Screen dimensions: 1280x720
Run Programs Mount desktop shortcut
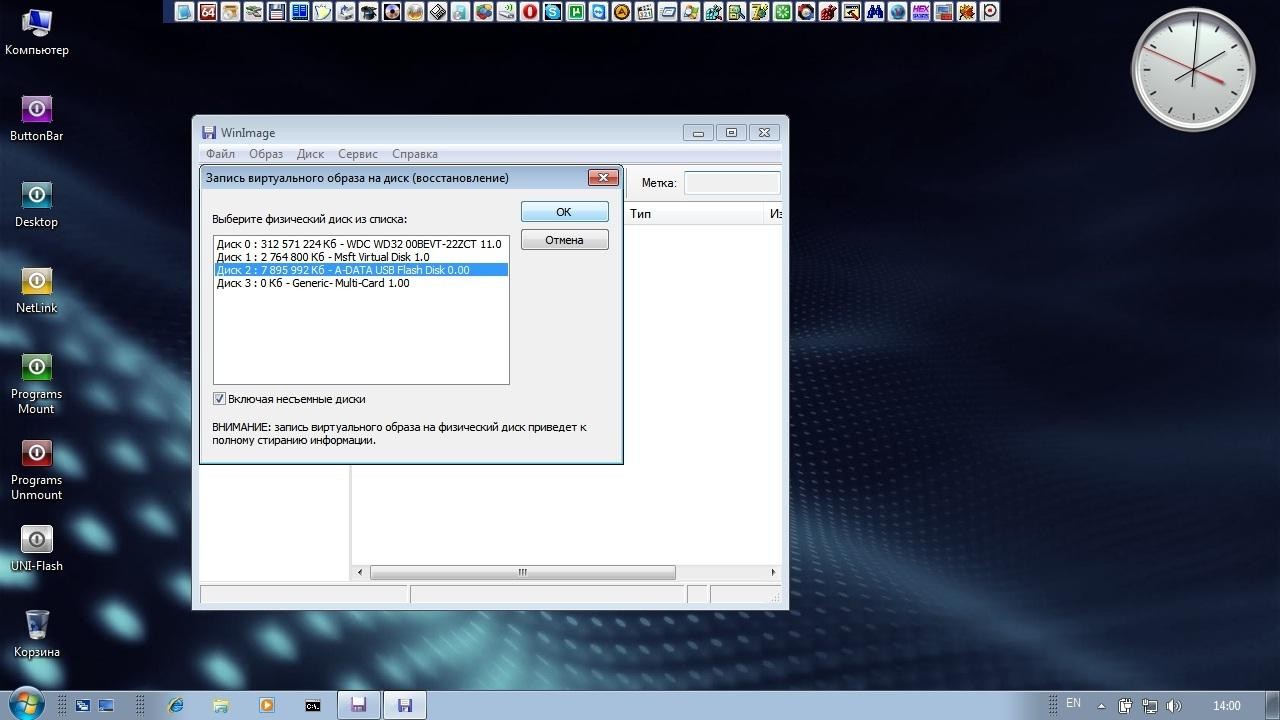[36, 383]
